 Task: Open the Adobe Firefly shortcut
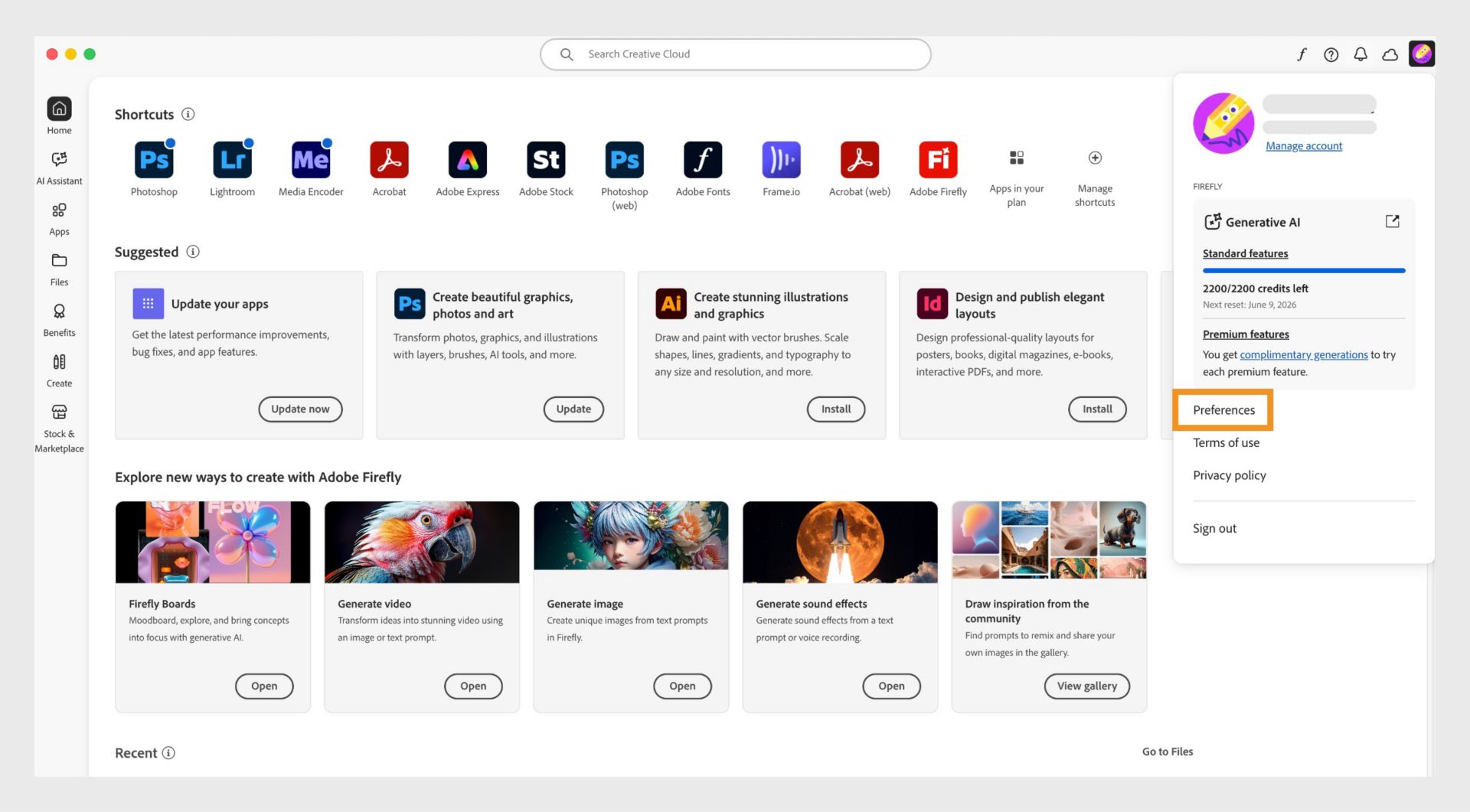pyautogui.click(x=939, y=160)
